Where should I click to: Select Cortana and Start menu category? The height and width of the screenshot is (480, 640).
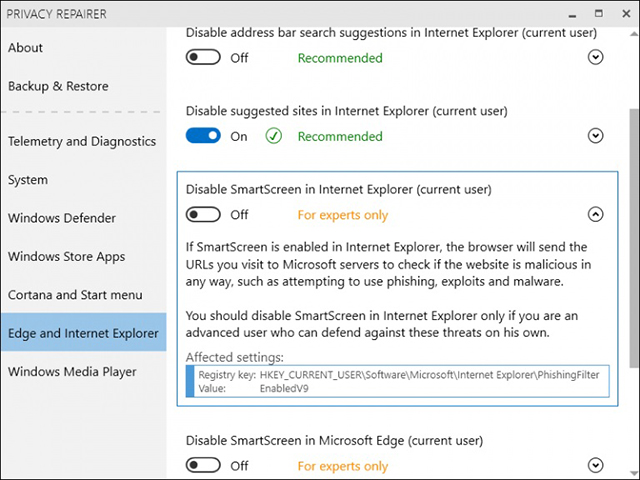75,295
